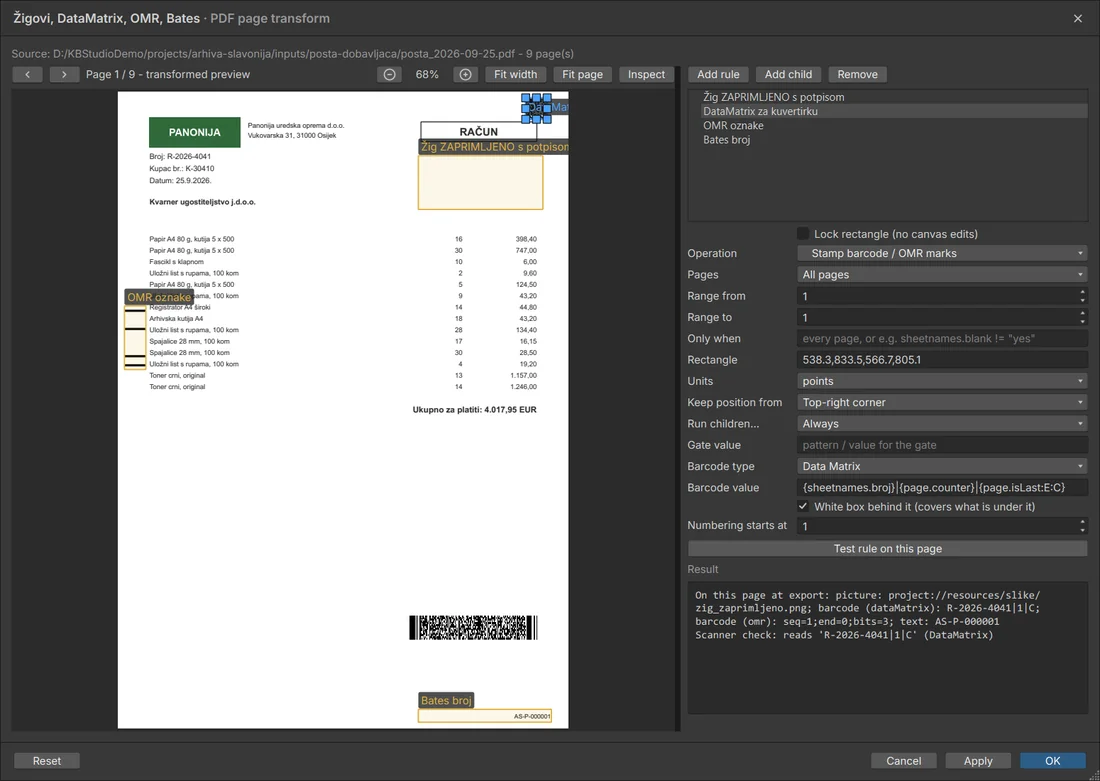This screenshot has height=781, width=1100.
Task: Zoom out with the minus icon
Action: pyautogui.click(x=389, y=74)
